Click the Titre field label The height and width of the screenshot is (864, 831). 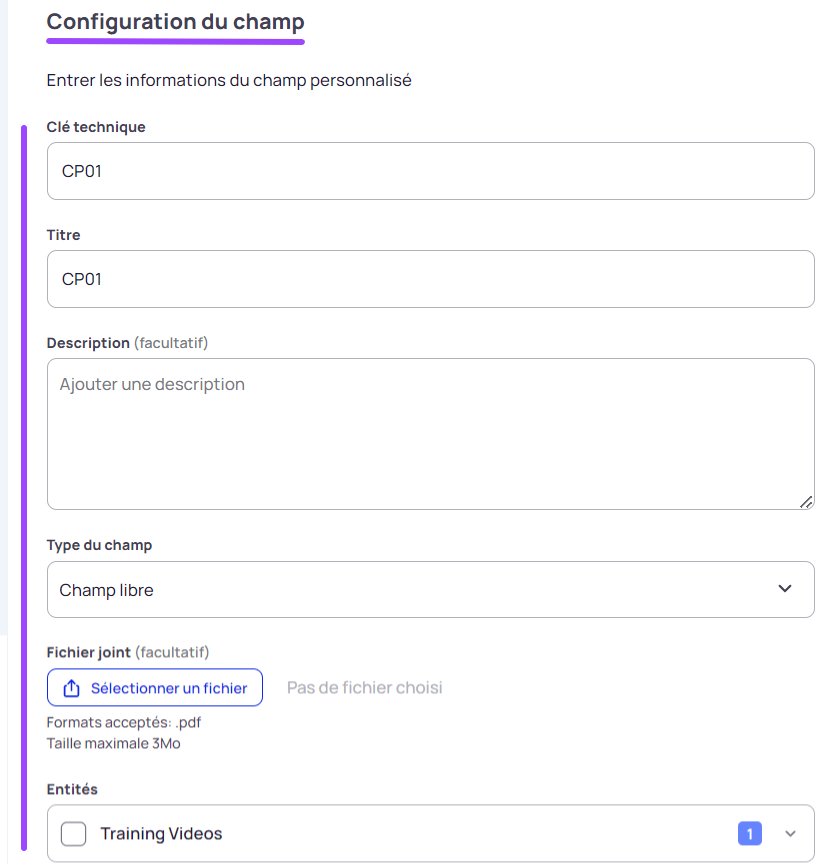[63, 235]
